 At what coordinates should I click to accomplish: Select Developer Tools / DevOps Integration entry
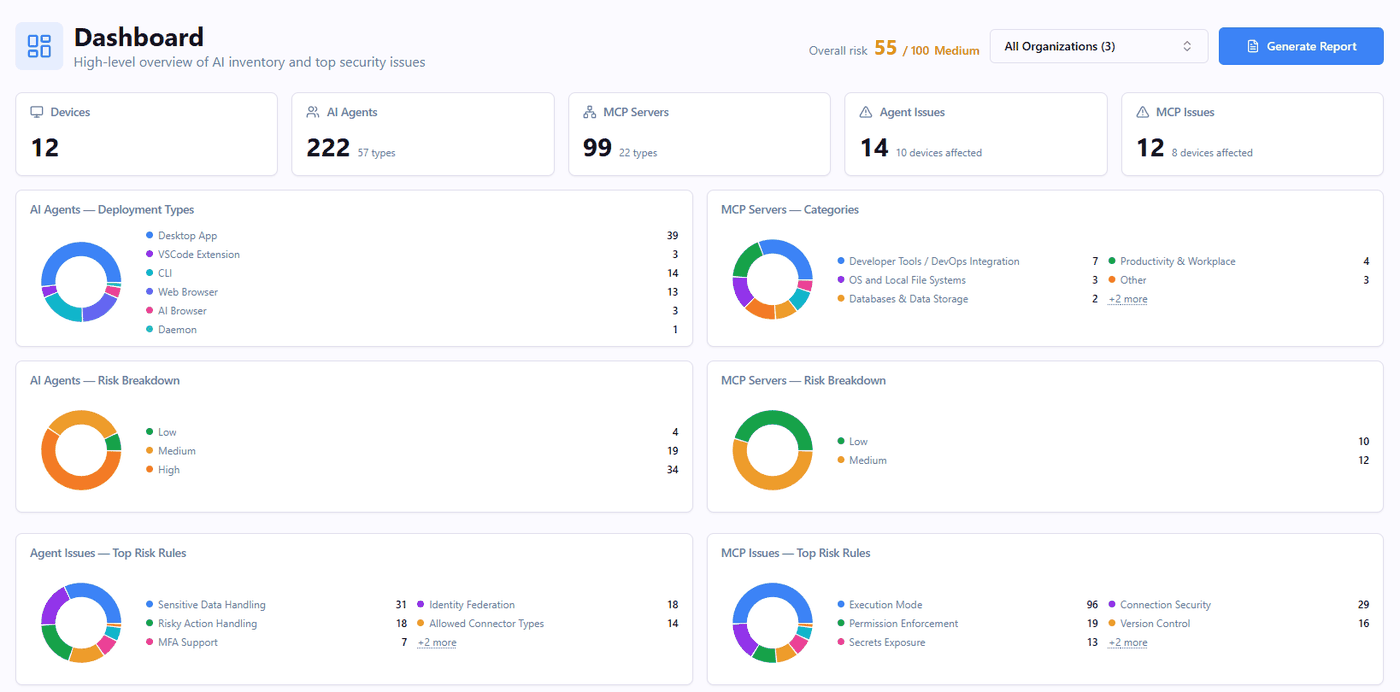point(968,261)
